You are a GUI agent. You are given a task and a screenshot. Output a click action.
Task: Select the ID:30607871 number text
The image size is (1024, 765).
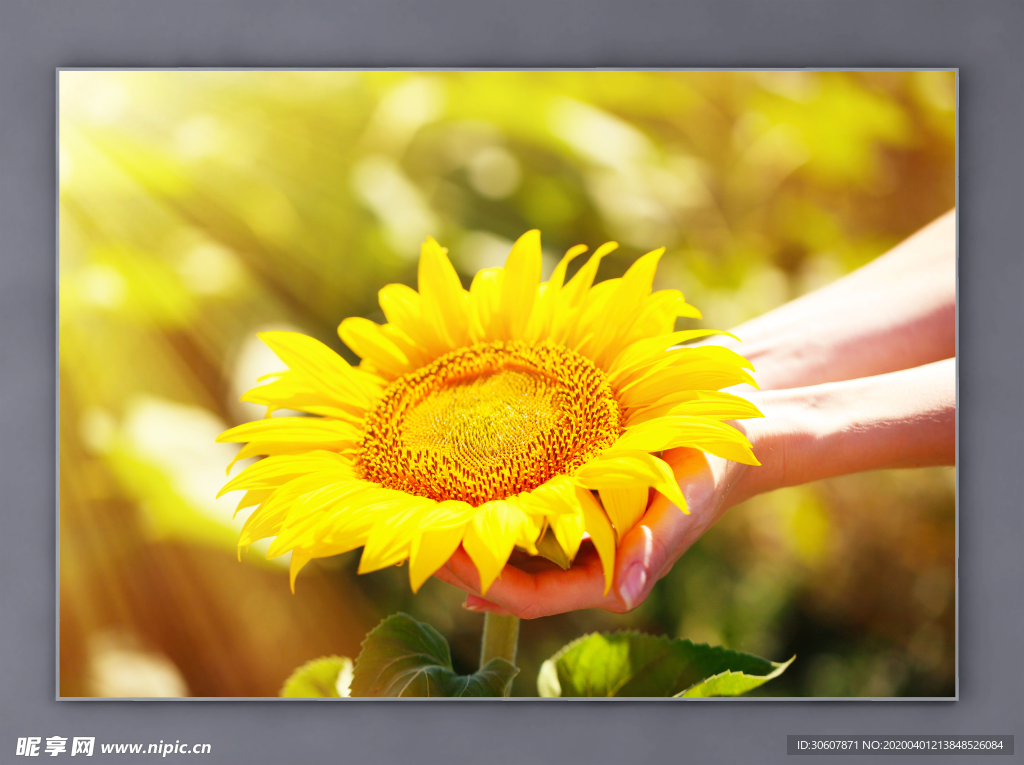827,745
